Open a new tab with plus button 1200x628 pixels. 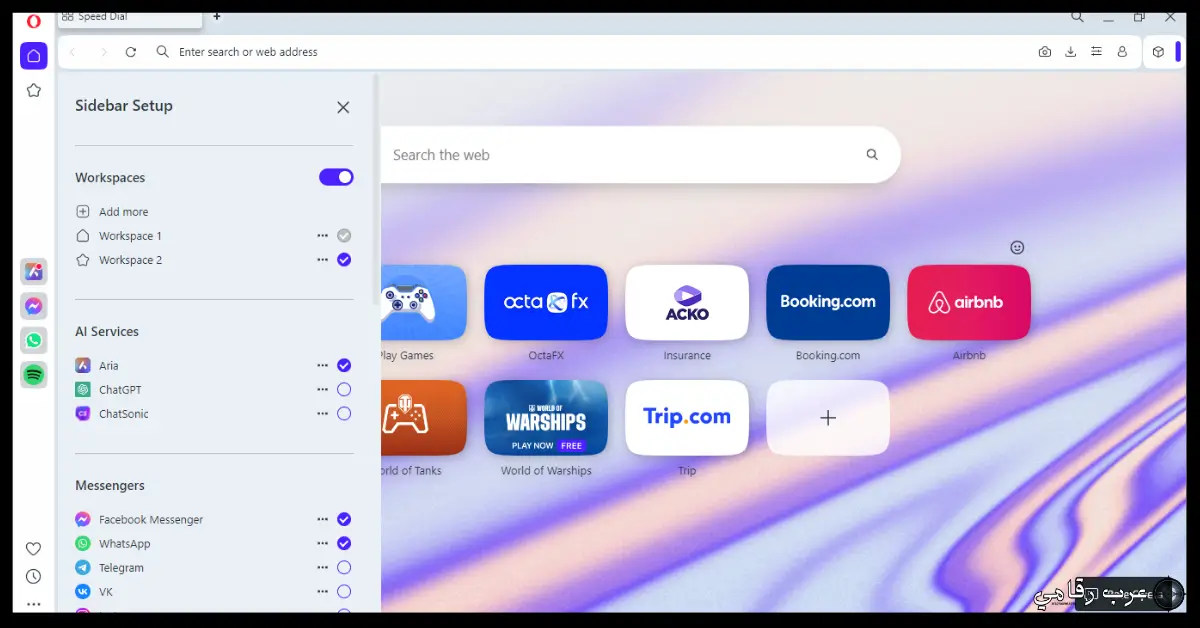pos(217,17)
